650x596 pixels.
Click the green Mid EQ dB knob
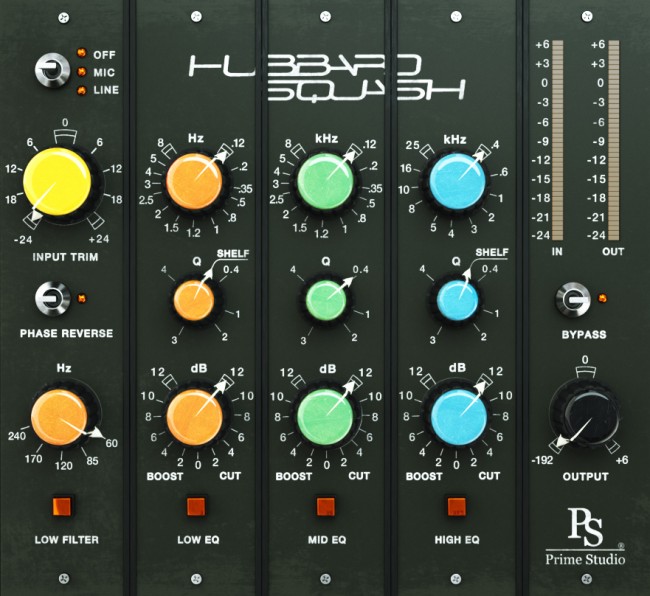coord(326,415)
